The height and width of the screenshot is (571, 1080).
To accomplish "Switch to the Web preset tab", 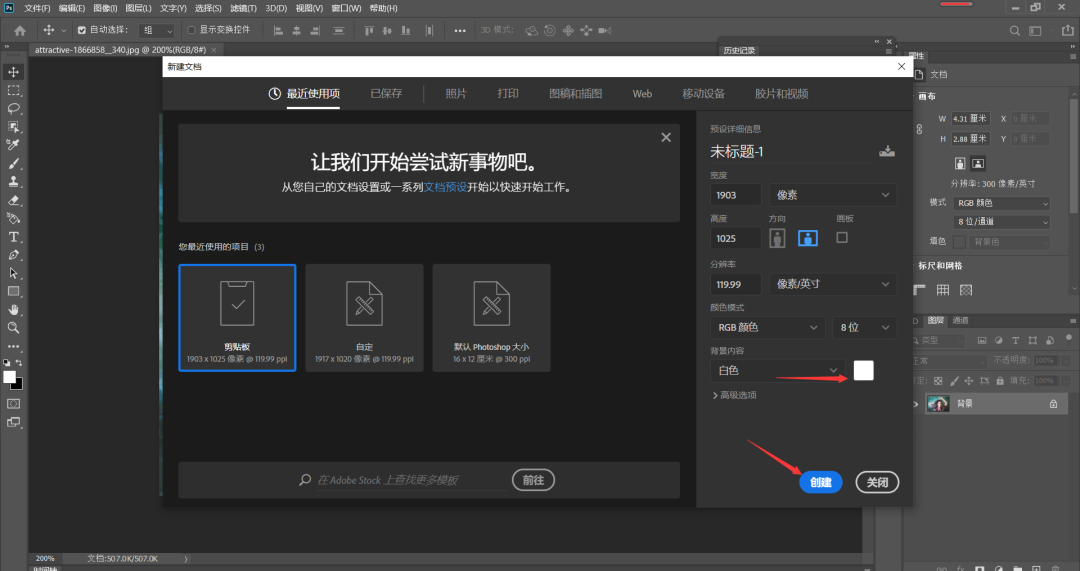I will [x=642, y=94].
